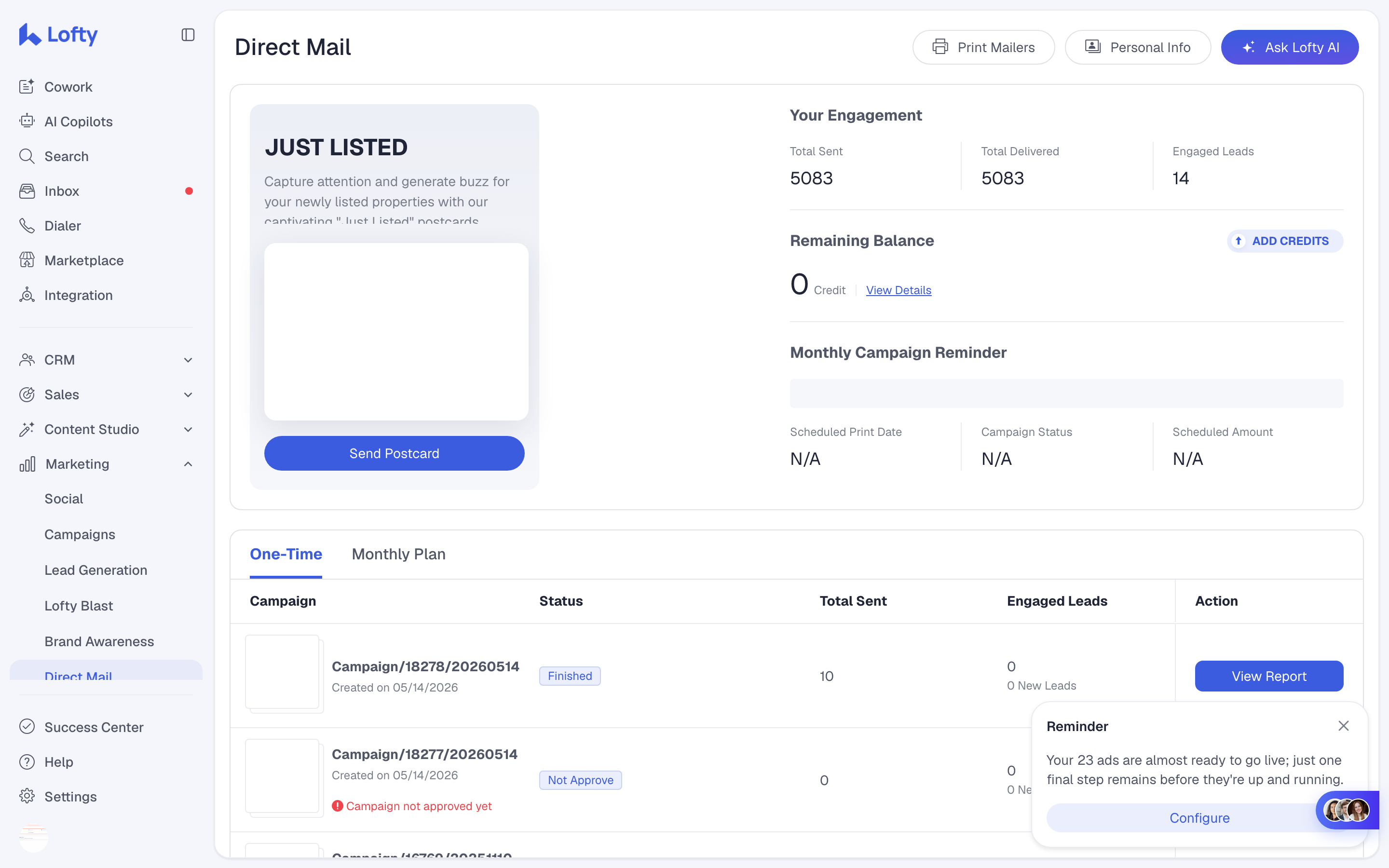Viewport: 1389px width, 868px height.
Task: Click the CRM people icon
Action: click(x=27, y=360)
